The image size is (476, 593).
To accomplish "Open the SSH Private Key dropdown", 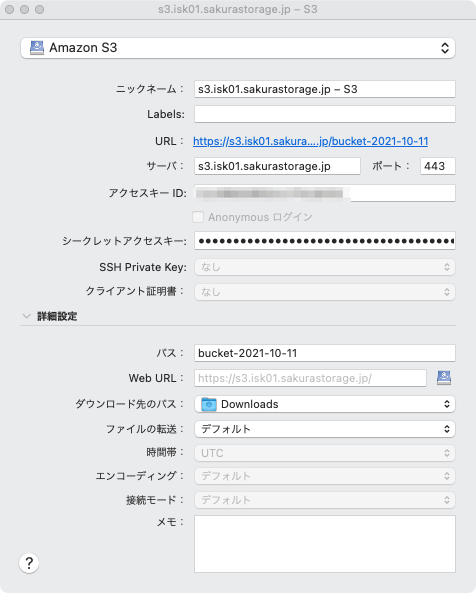I will (x=325, y=267).
